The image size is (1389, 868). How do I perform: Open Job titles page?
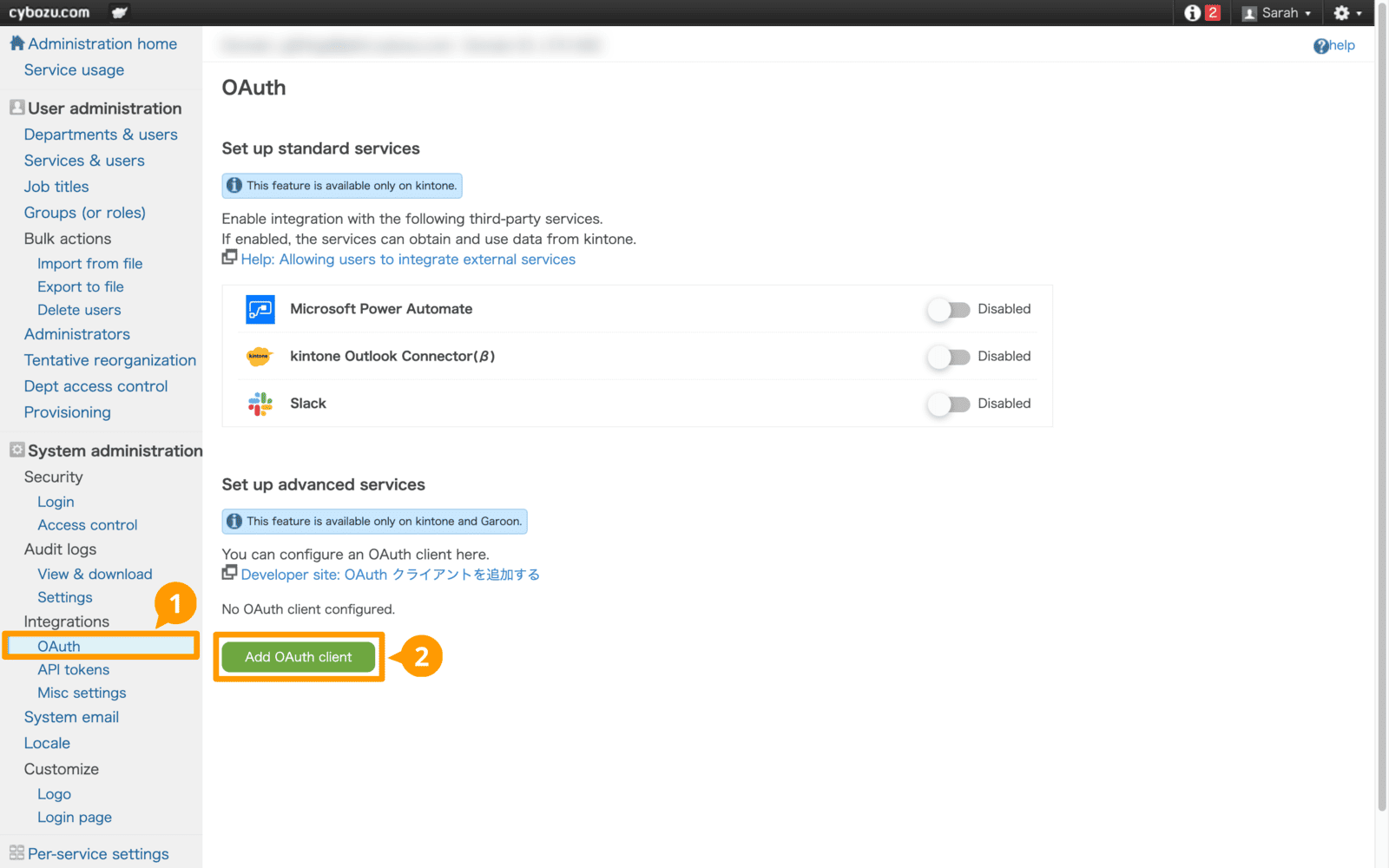point(56,186)
